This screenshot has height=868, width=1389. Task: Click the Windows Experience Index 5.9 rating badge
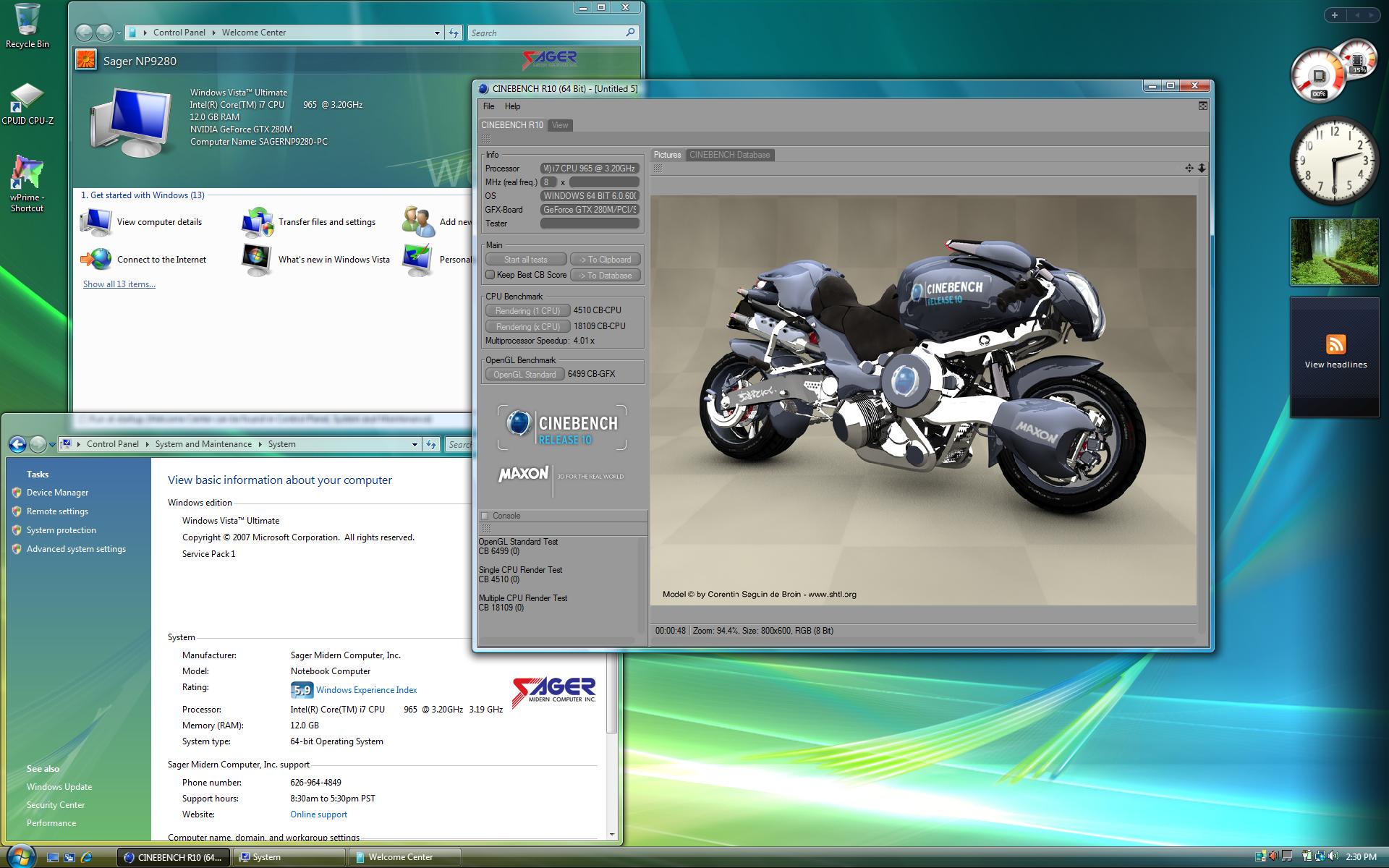point(302,690)
